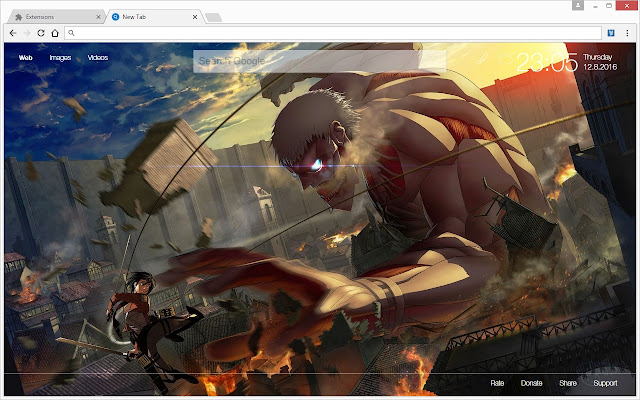Click the Support link
Screen dimensions: 640x400
pos(605,383)
